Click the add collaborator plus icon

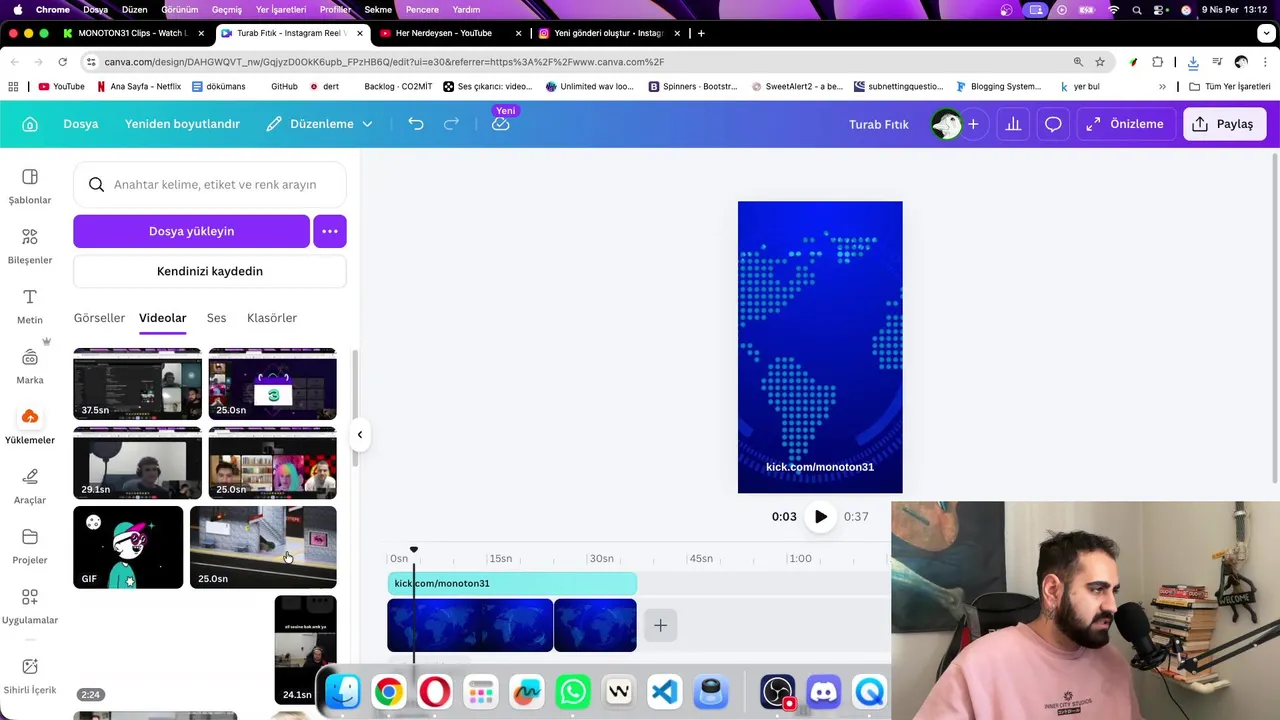(973, 124)
